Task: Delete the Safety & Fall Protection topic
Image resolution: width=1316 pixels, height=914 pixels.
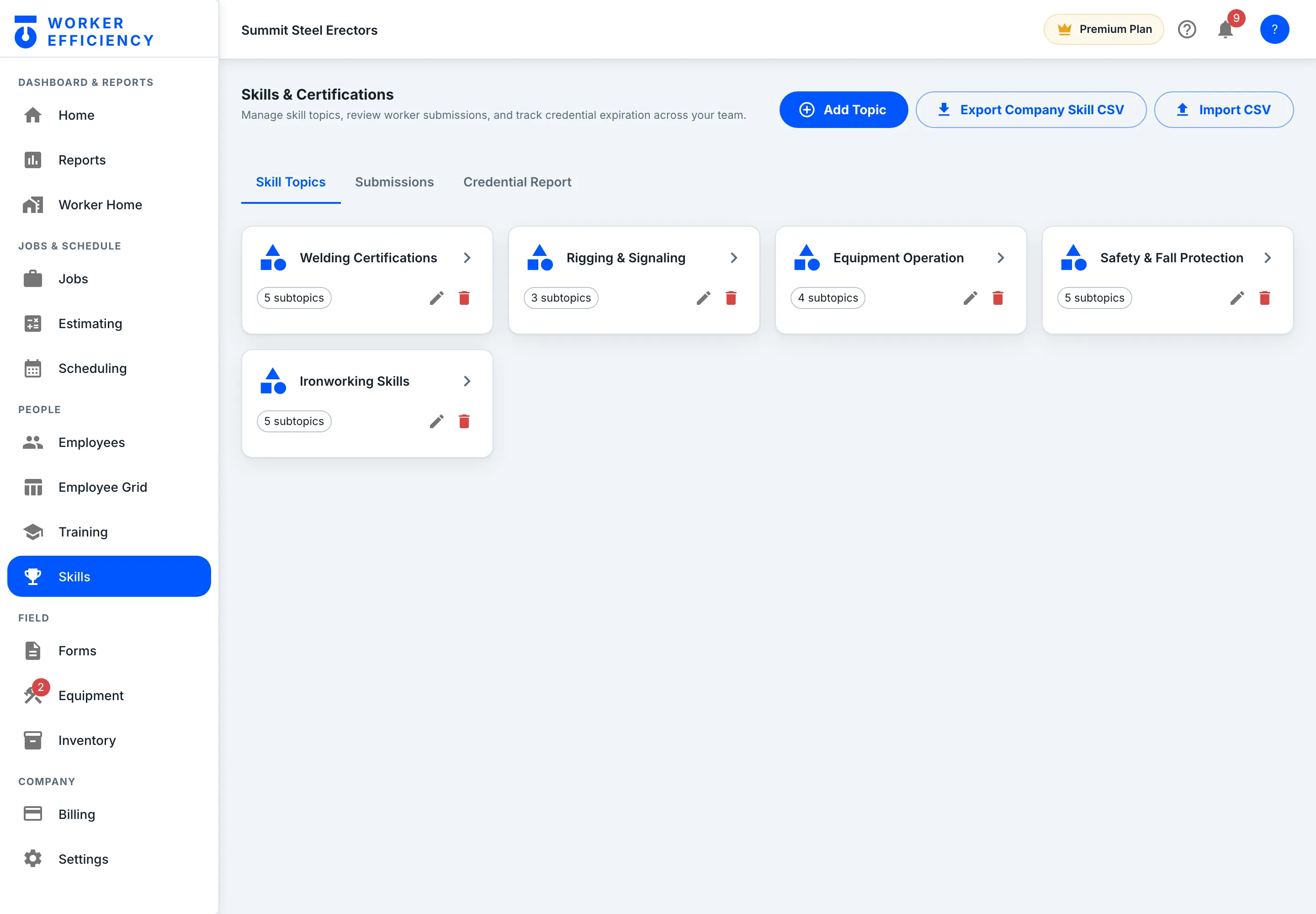Action: click(1264, 298)
